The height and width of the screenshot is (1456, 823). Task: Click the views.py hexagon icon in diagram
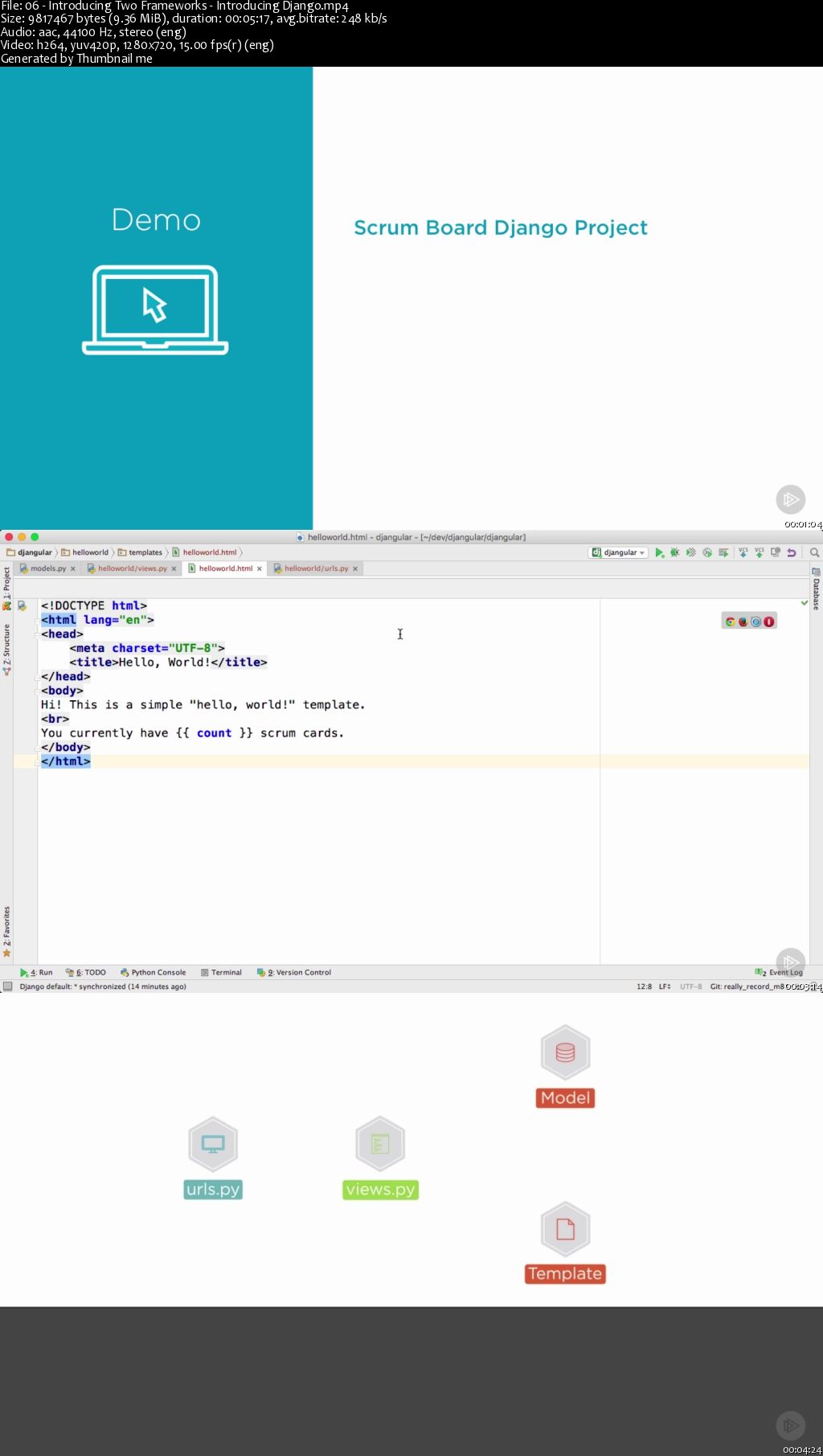tap(380, 1144)
